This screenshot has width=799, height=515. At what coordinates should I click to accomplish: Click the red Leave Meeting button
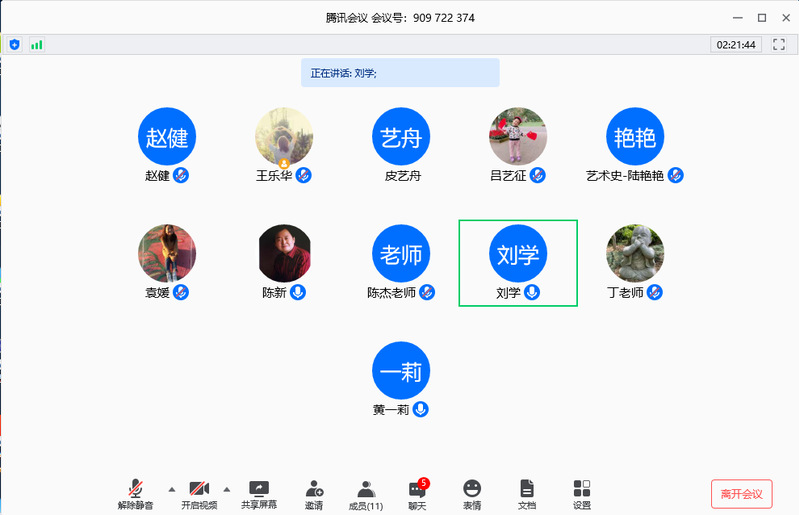[741, 493]
